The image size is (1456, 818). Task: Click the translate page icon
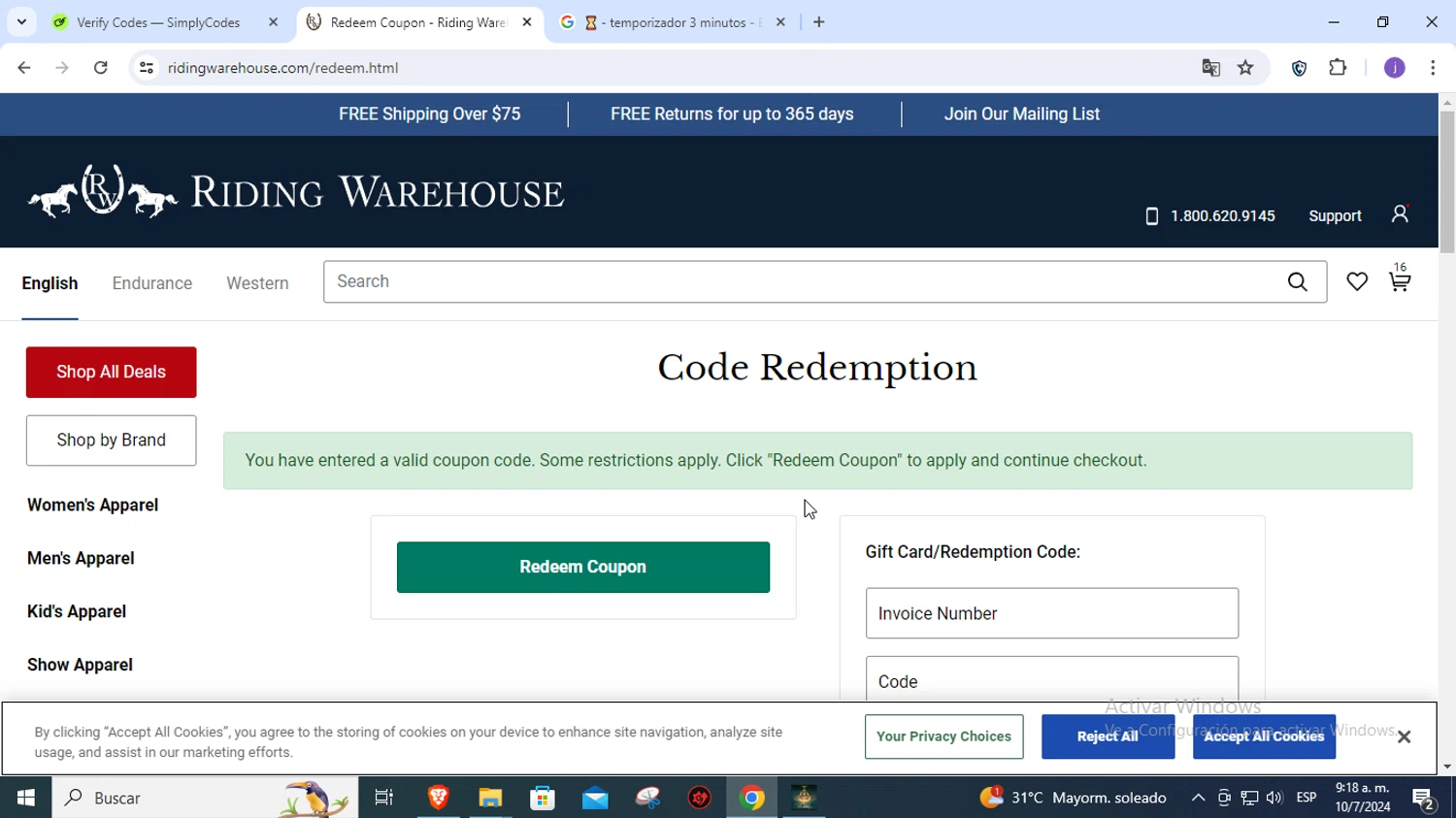pyautogui.click(x=1210, y=68)
